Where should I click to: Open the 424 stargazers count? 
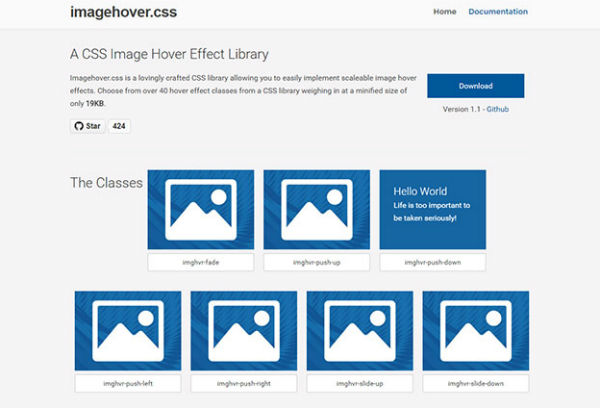[119, 126]
